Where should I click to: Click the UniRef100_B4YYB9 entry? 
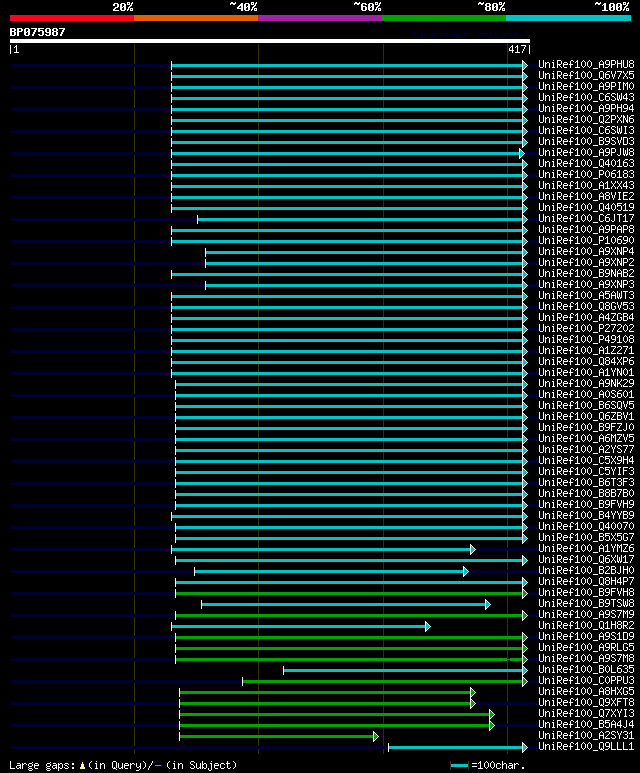[x=586, y=515]
